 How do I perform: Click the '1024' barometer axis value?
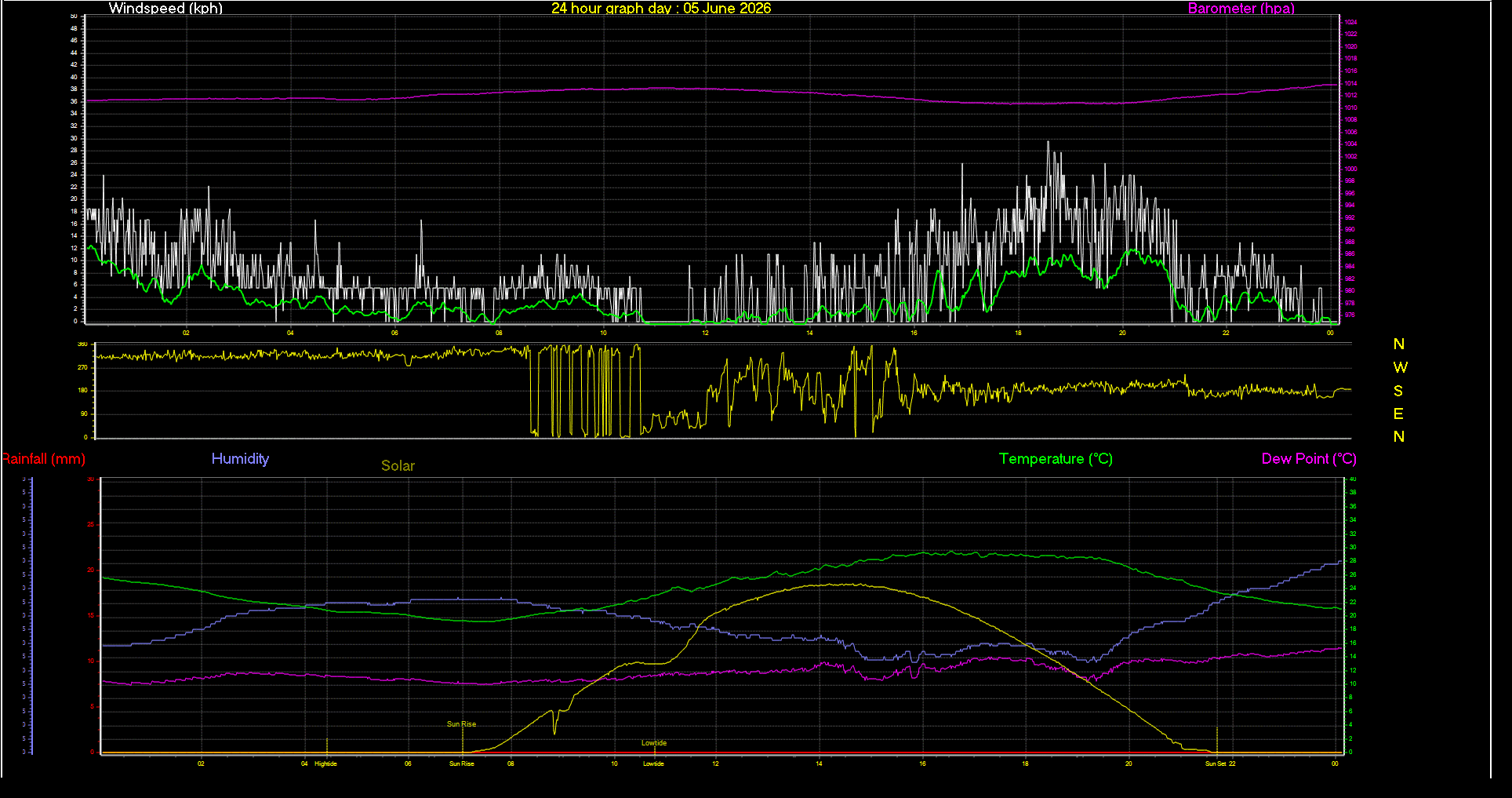[1350, 22]
